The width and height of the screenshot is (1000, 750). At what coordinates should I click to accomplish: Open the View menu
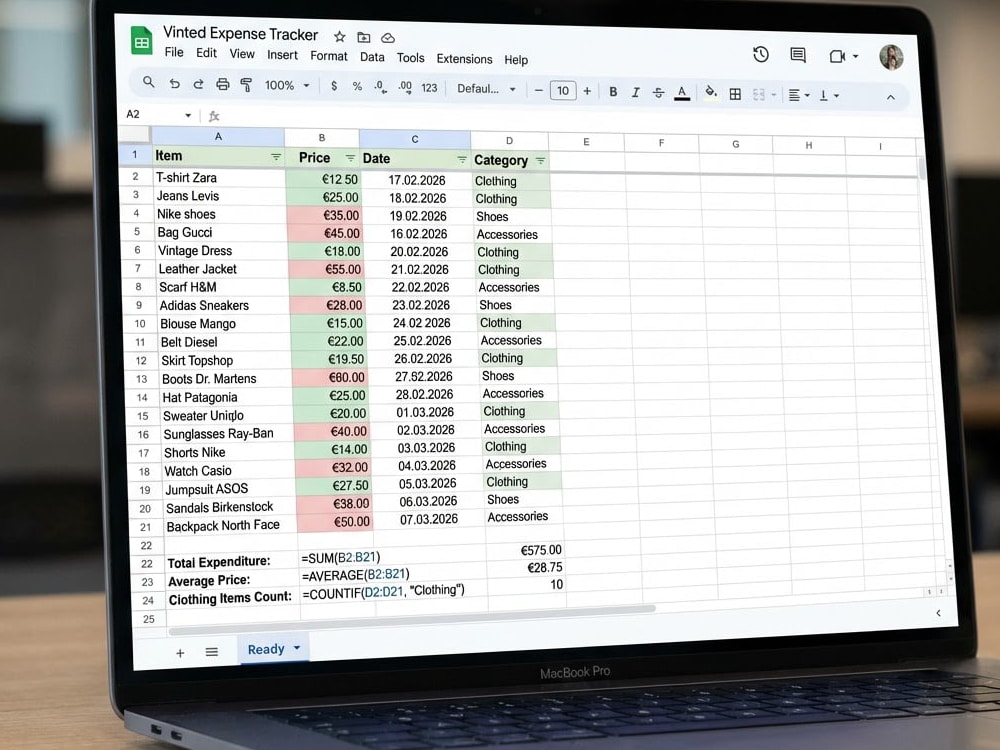242,54
